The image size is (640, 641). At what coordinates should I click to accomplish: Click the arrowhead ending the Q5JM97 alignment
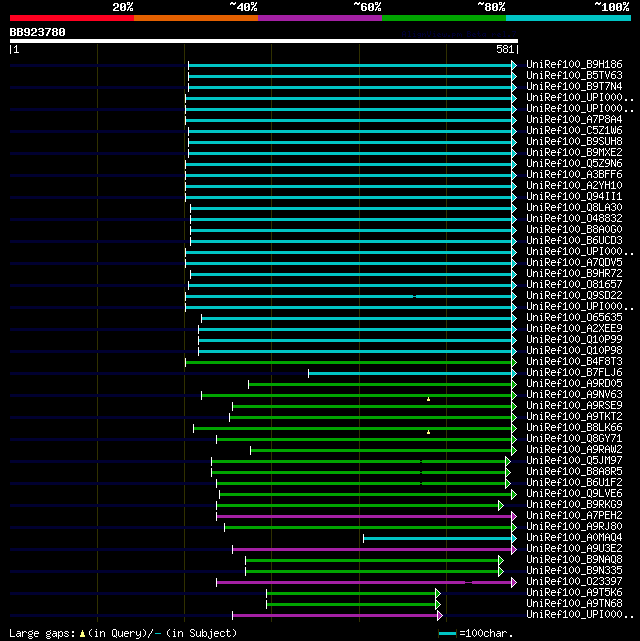pos(508,462)
